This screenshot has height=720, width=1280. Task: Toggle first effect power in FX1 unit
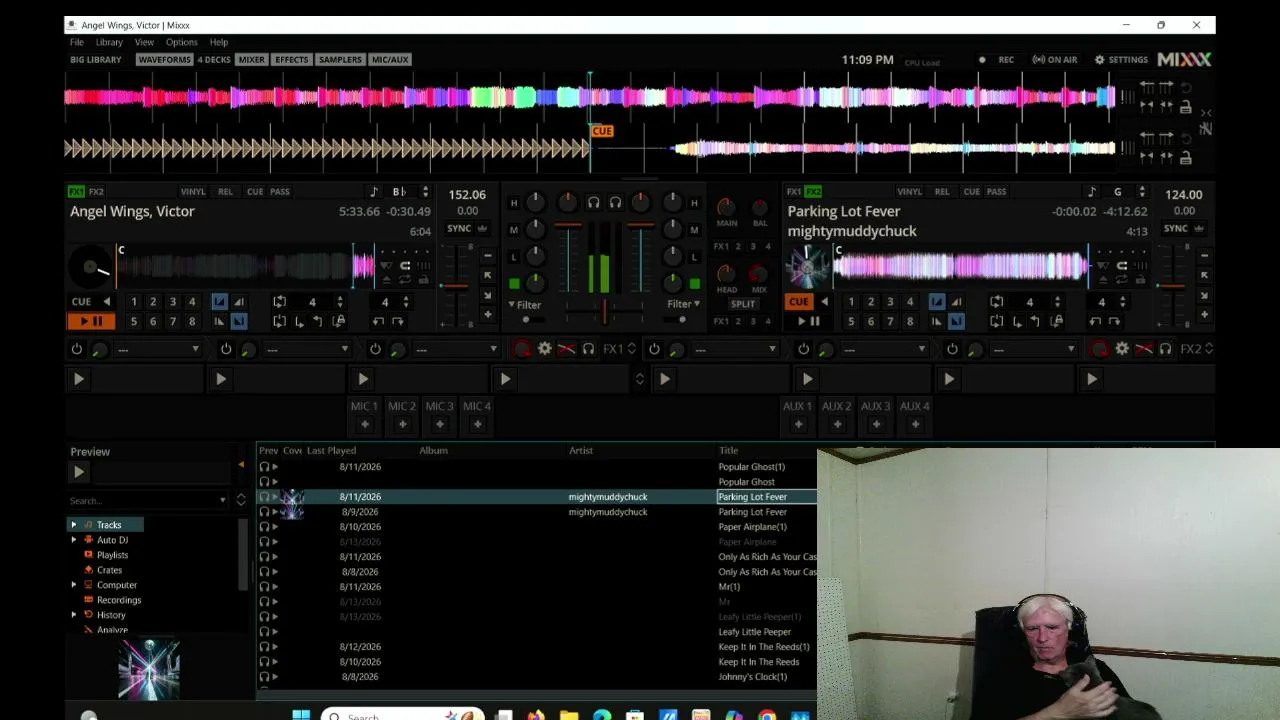point(77,349)
